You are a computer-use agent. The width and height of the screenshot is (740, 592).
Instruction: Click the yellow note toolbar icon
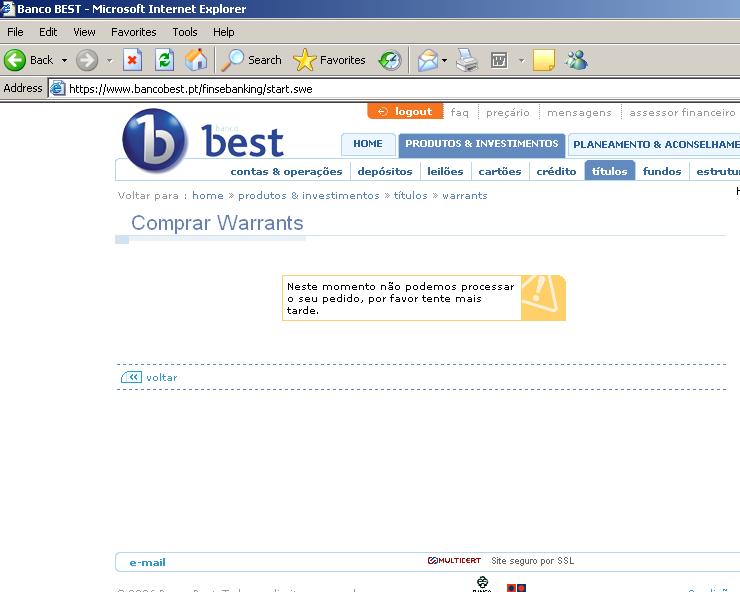point(544,60)
